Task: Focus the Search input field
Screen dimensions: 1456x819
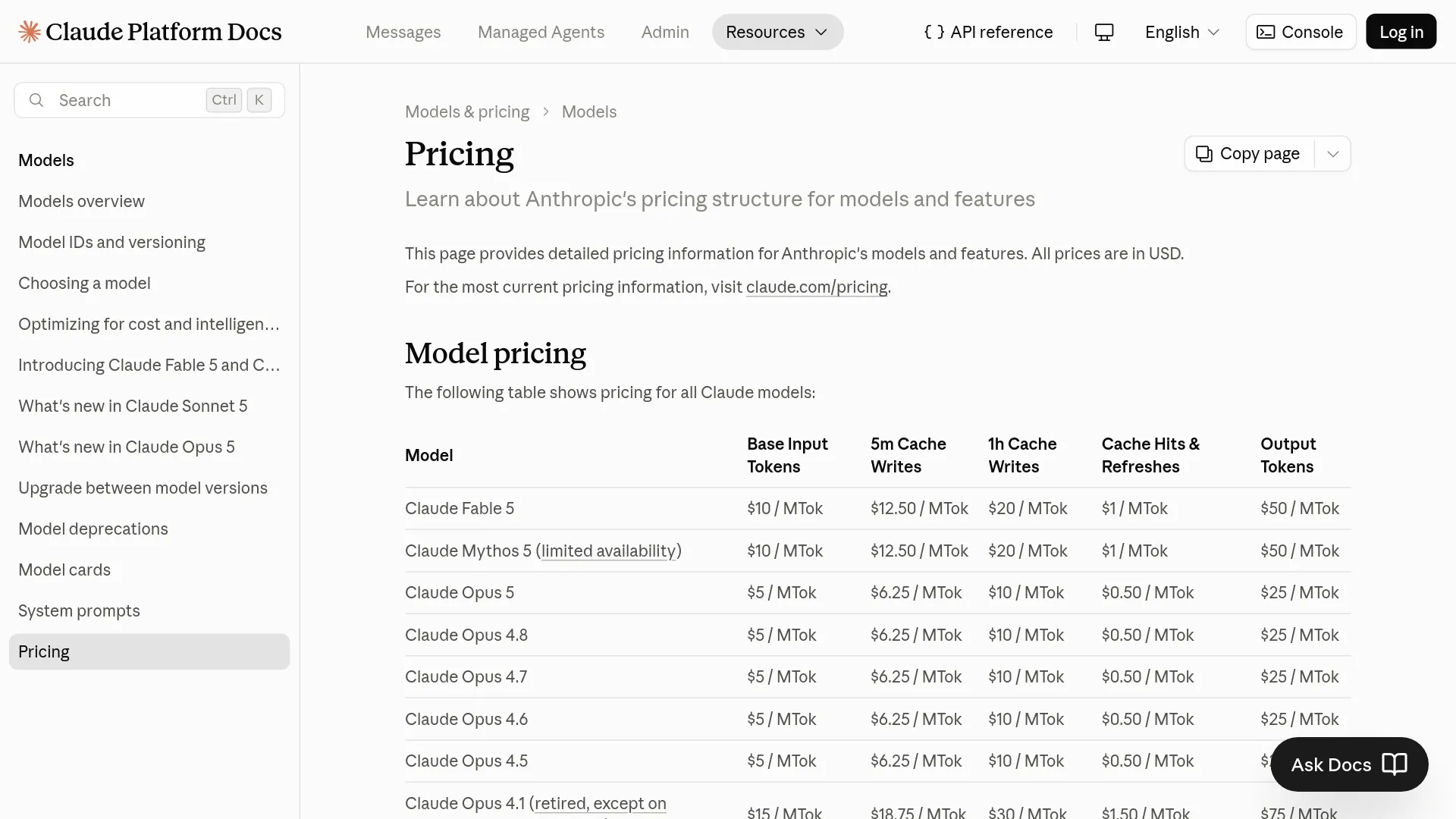Action: click(149, 100)
